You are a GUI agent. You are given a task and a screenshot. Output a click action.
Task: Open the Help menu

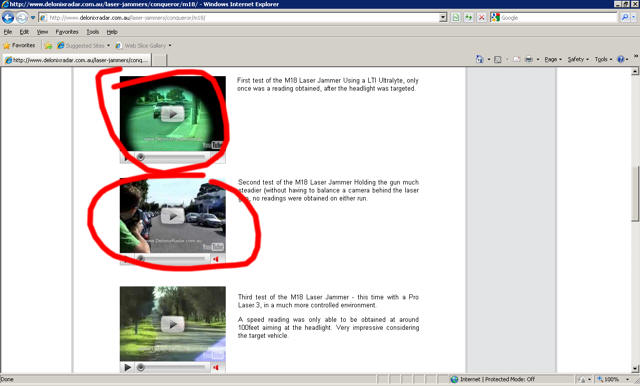coord(112,32)
